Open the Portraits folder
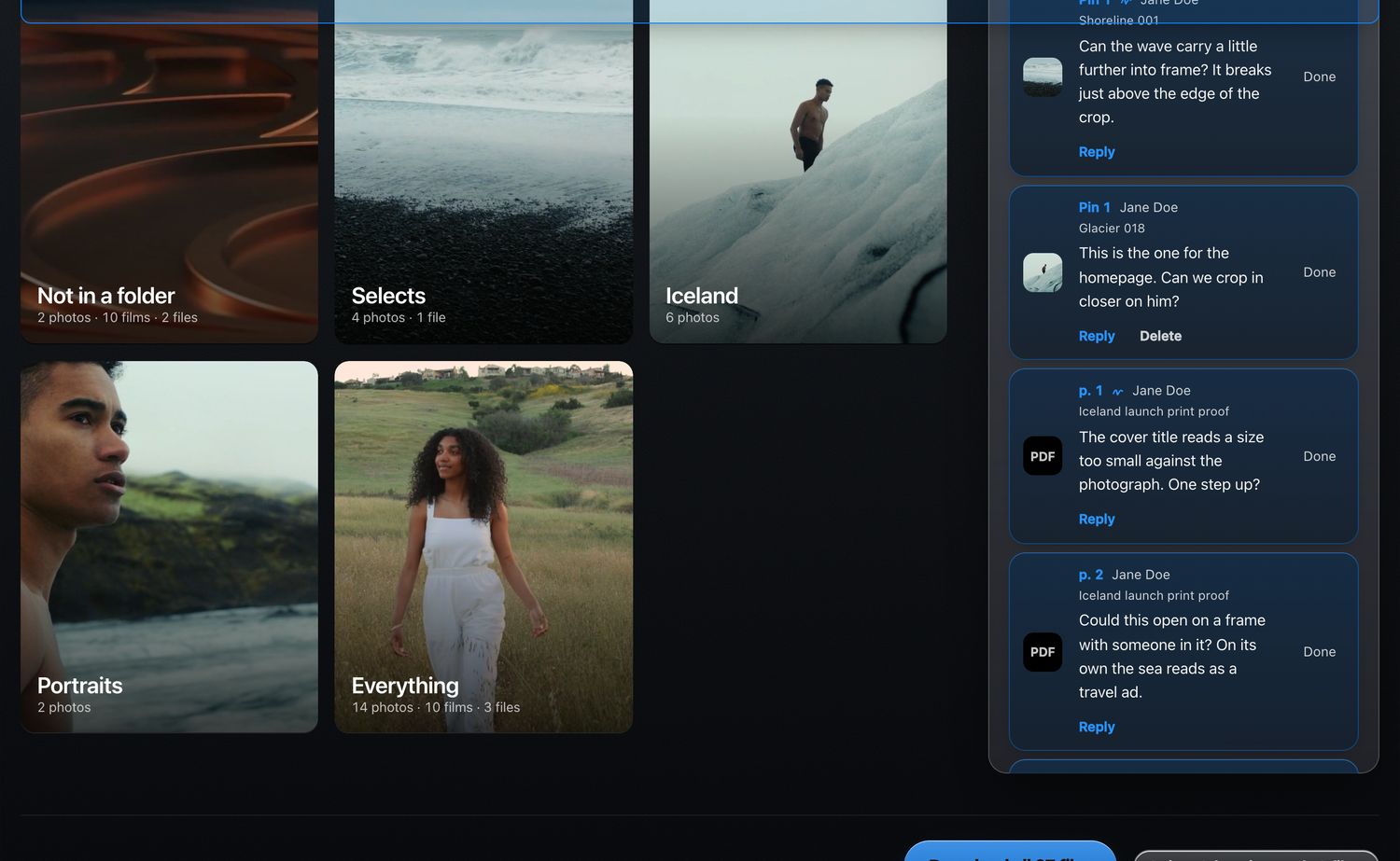This screenshot has width=1400, height=861. point(169,547)
